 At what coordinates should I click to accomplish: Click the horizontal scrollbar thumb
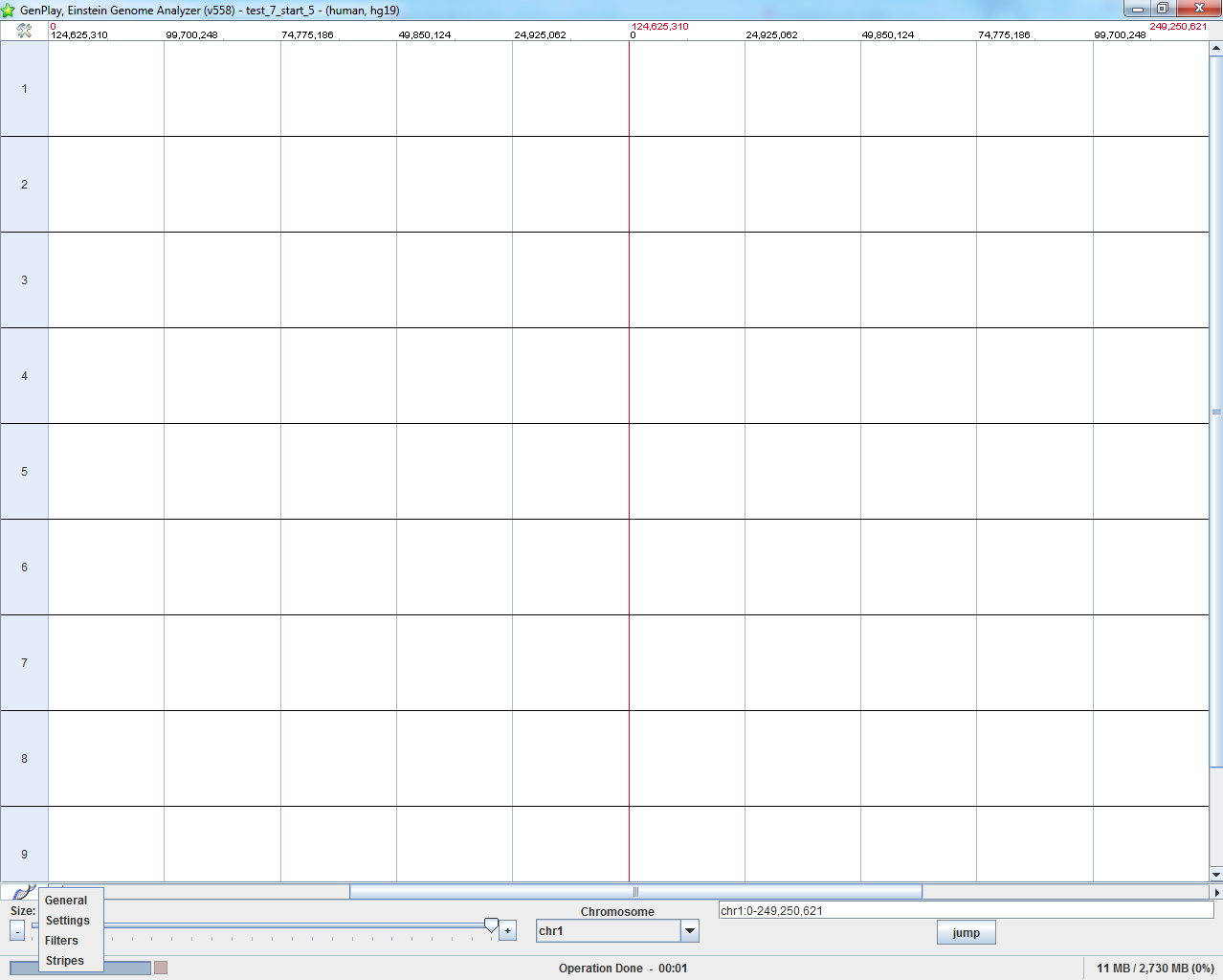click(x=635, y=892)
